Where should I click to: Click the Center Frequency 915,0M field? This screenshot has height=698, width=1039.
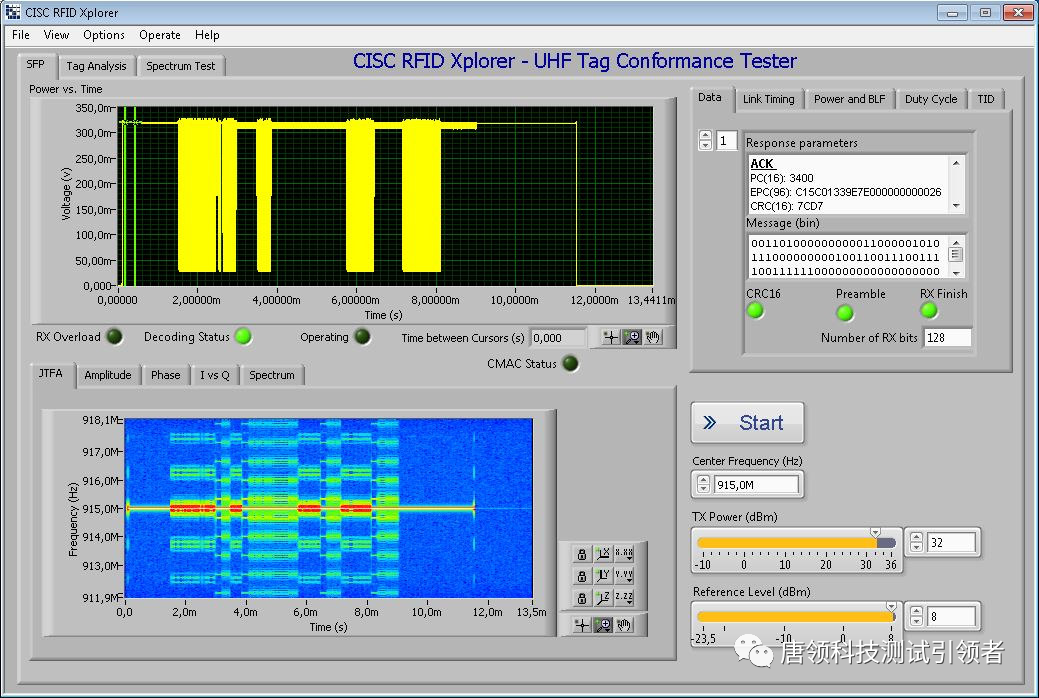pos(756,485)
